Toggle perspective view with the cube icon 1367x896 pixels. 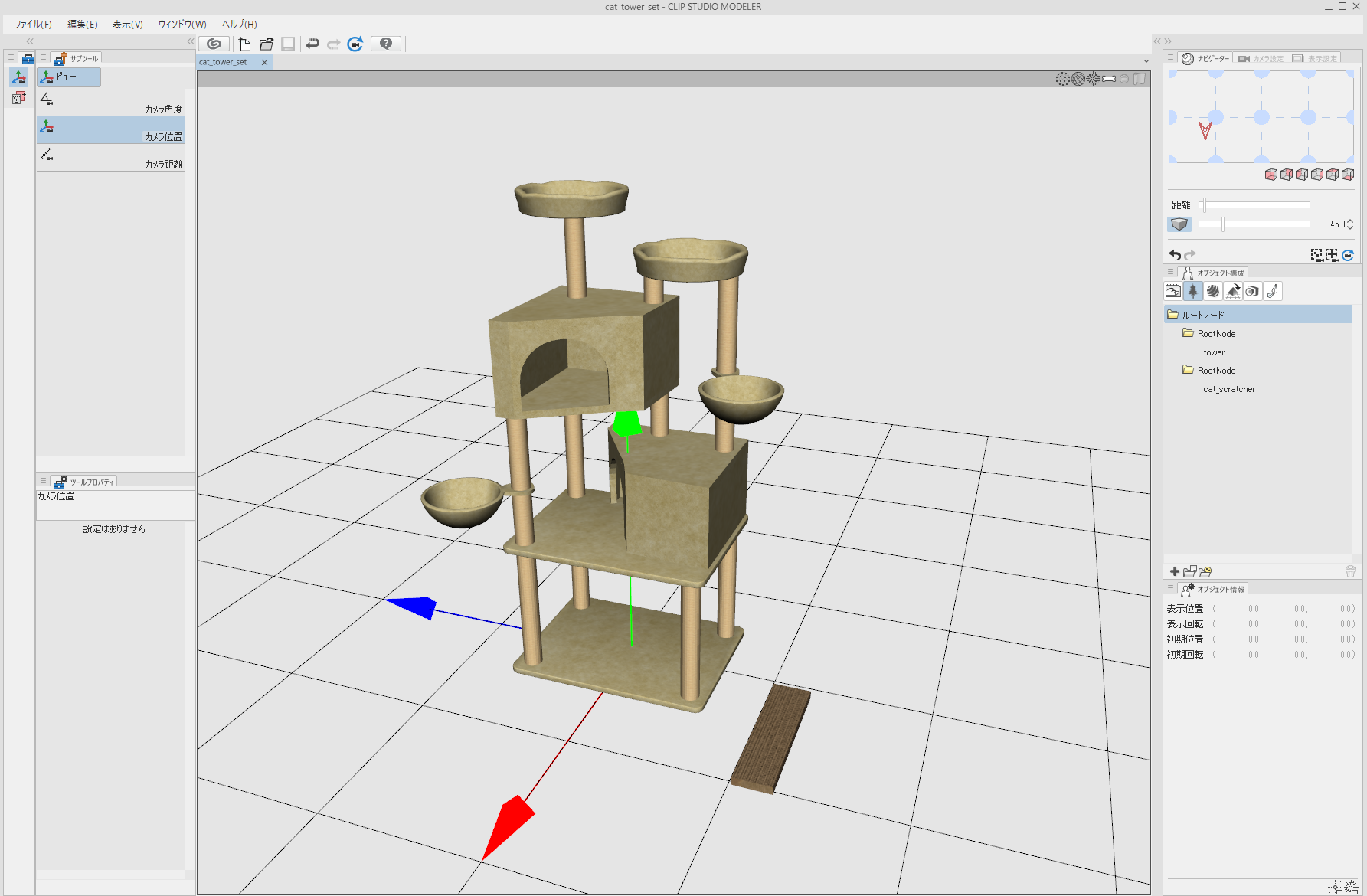tap(1179, 224)
